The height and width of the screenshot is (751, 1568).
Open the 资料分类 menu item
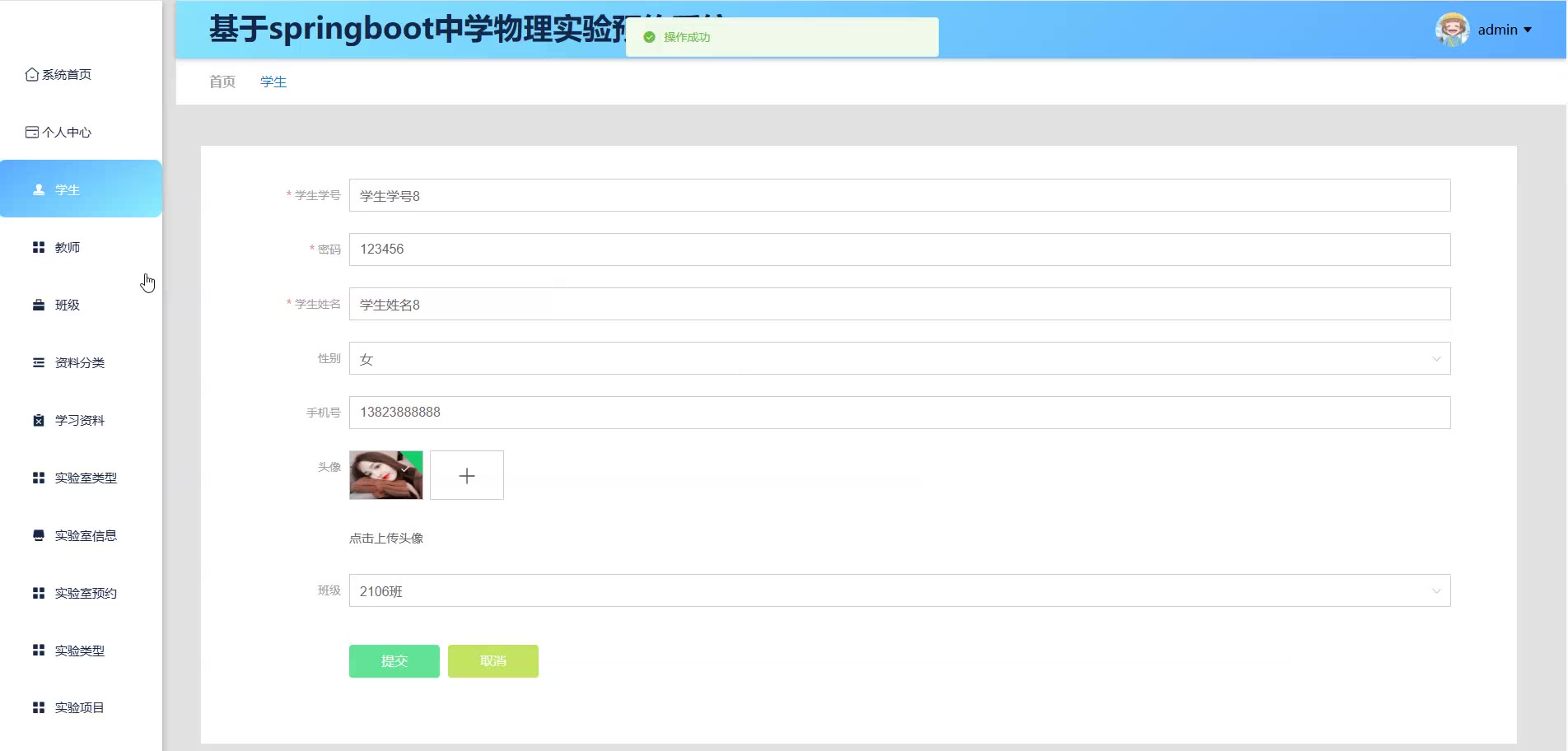click(x=81, y=362)
